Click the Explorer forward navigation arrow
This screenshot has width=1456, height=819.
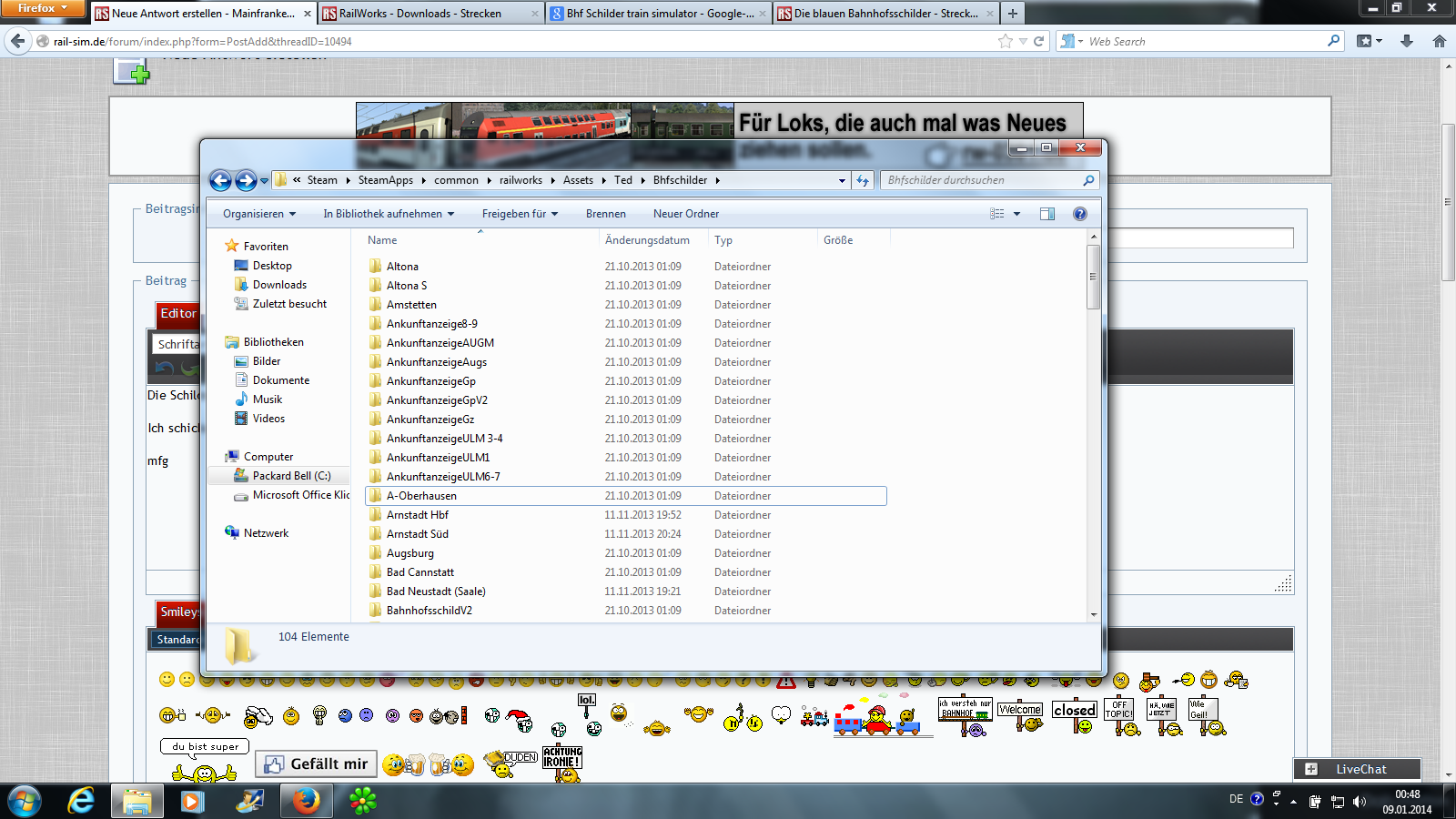[245, 180]
